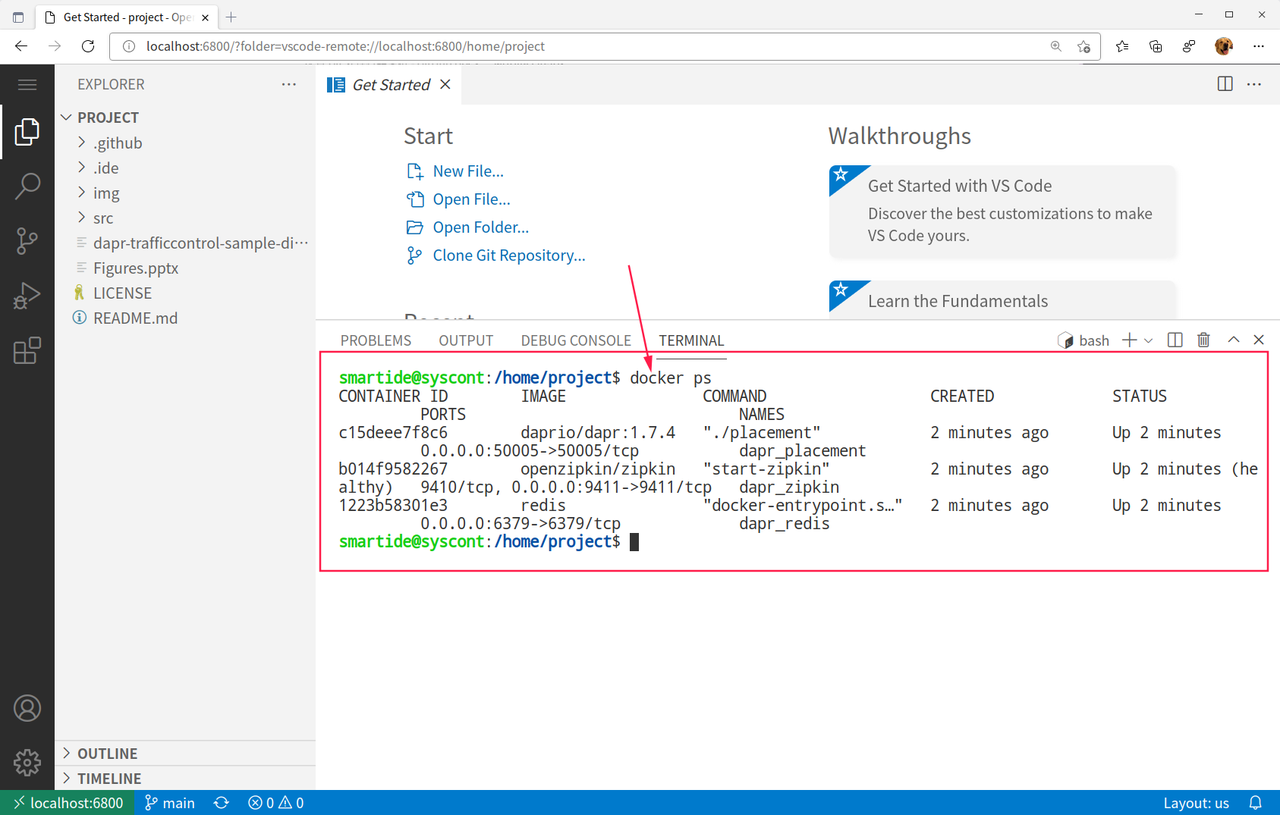
Task: Expand the src folder
Action: coord(185,218)
